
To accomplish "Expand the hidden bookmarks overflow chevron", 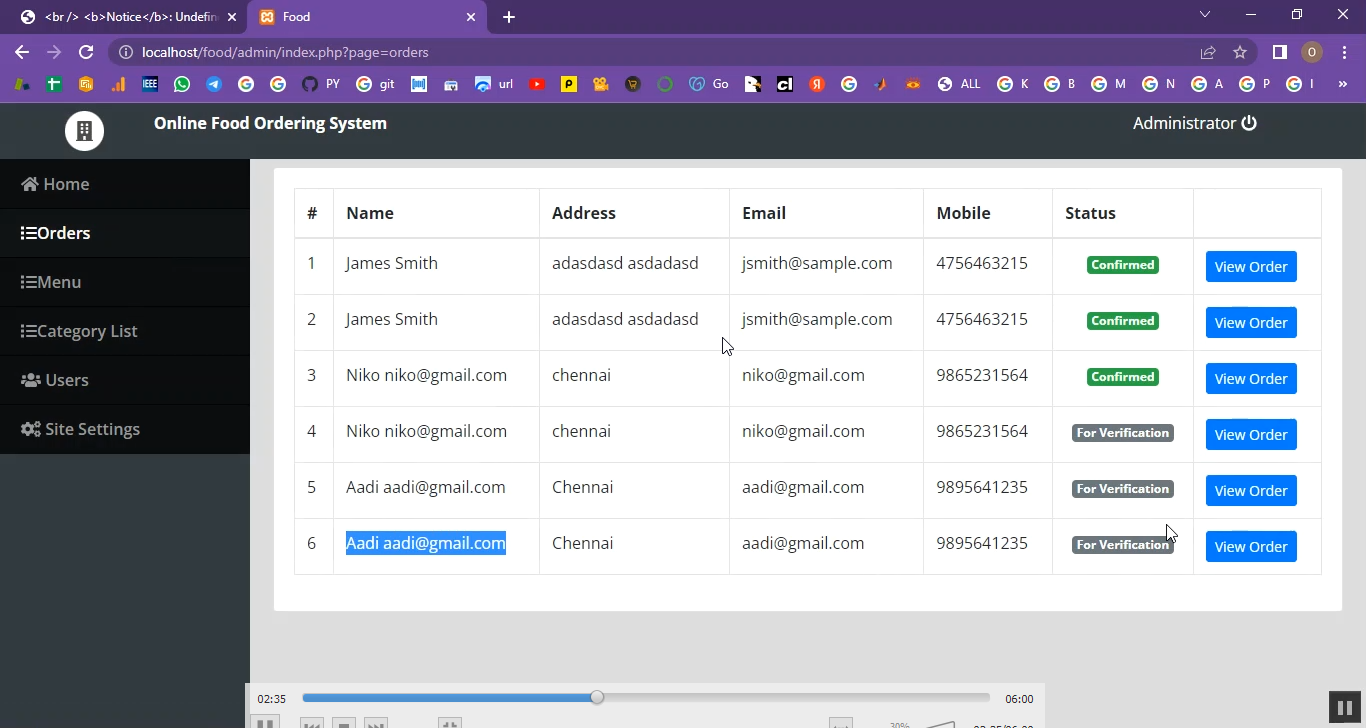I will click(x=1342, y=84).
